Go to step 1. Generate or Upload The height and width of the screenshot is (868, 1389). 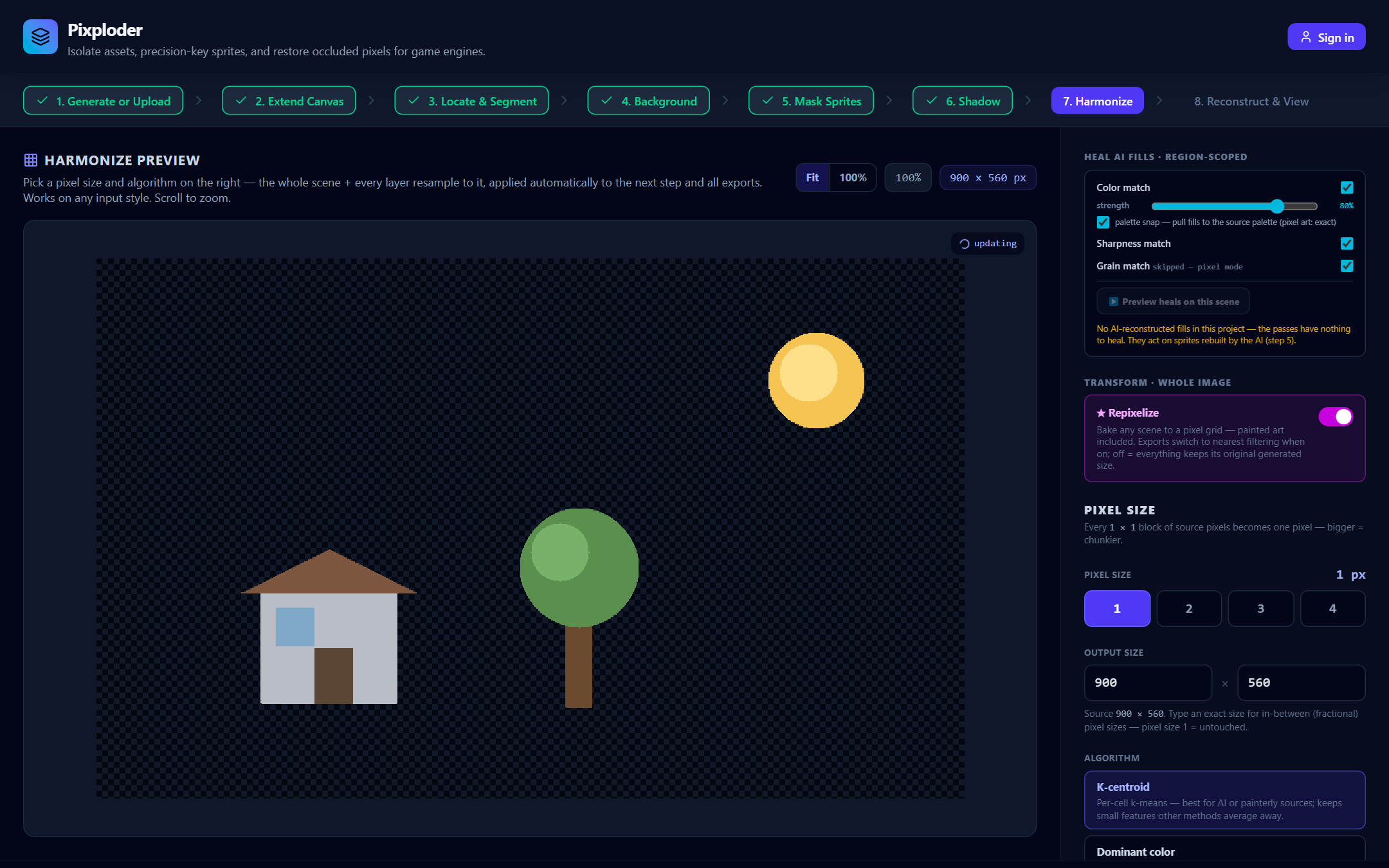pos(103,101)
